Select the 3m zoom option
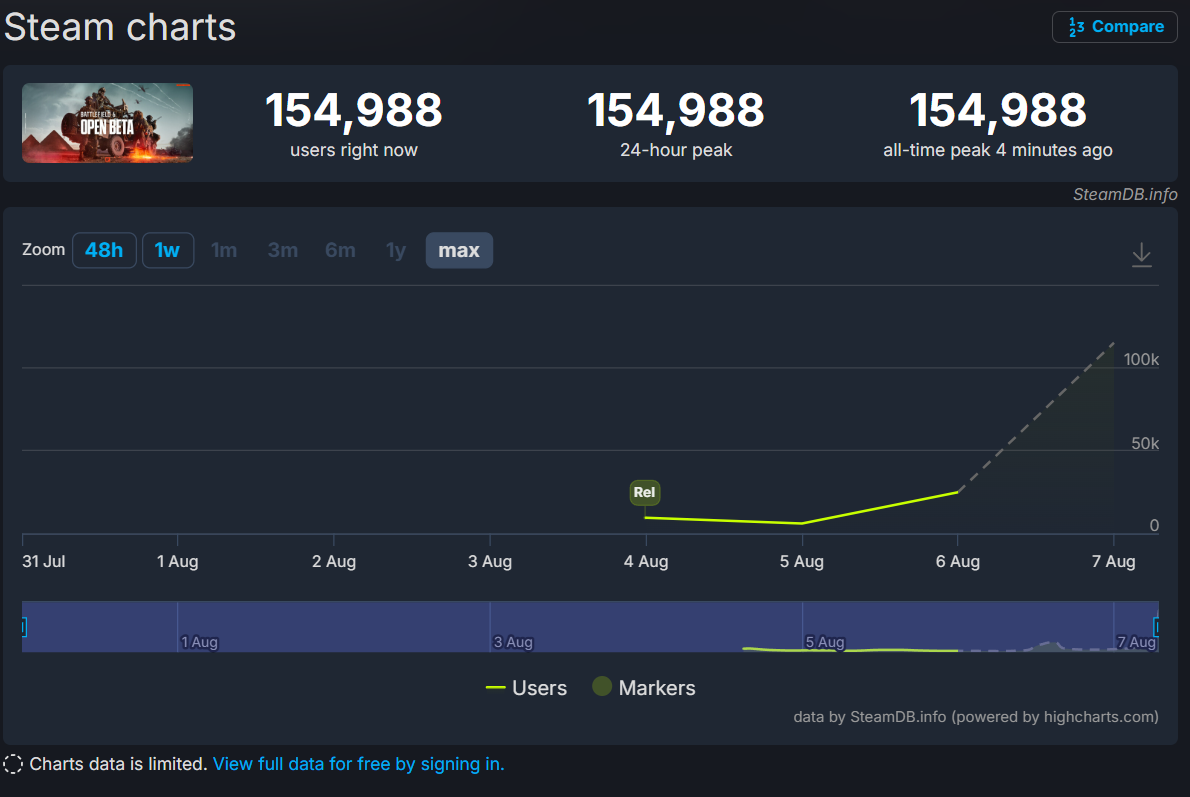 pyautogui.click(x=282, y=250)
